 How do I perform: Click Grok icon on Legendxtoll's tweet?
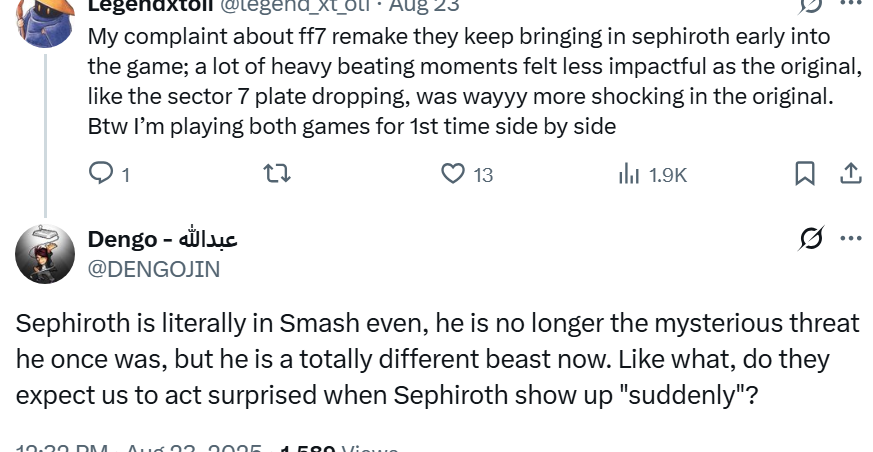tap(811, 5)
